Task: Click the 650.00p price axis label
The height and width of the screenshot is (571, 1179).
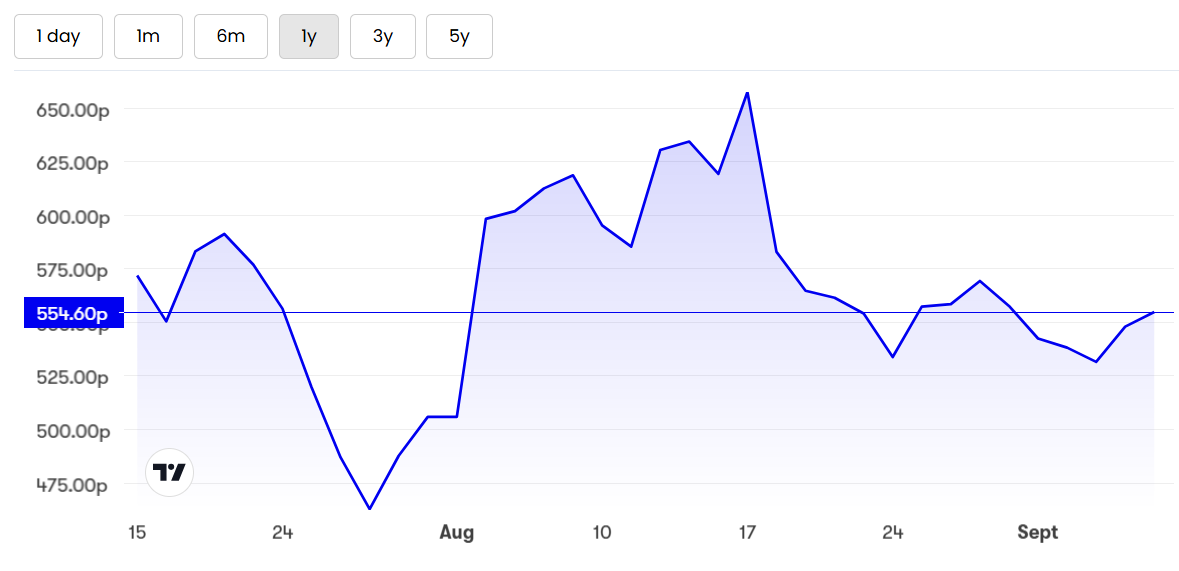Action: click(73, 110)
